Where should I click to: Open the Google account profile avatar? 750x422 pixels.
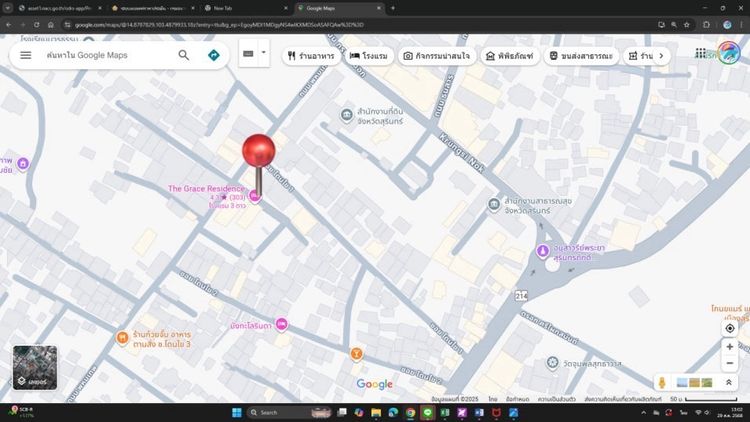coord(728,53)
